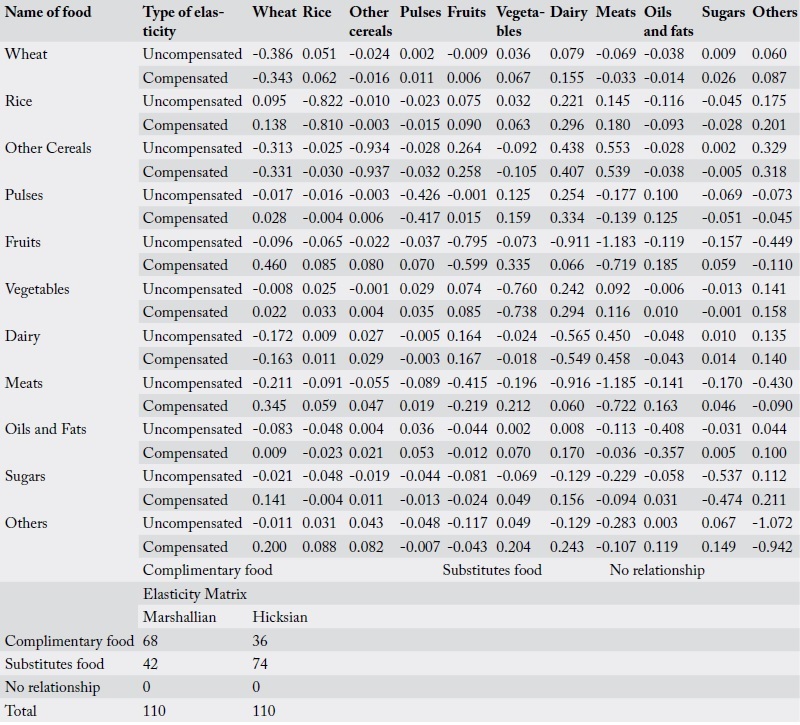Click the 'Elasticity Matrix' heading

point(195,594)
